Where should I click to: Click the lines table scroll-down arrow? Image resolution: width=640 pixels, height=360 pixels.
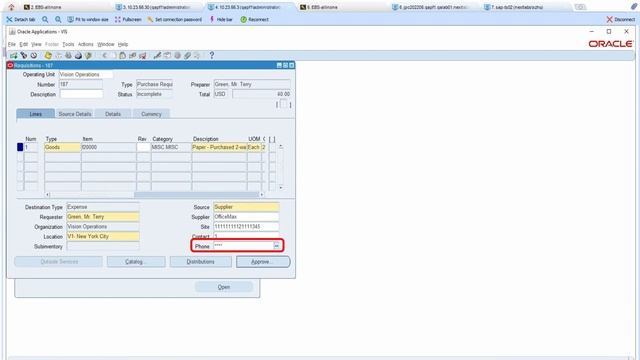click(x=281, y=187)
